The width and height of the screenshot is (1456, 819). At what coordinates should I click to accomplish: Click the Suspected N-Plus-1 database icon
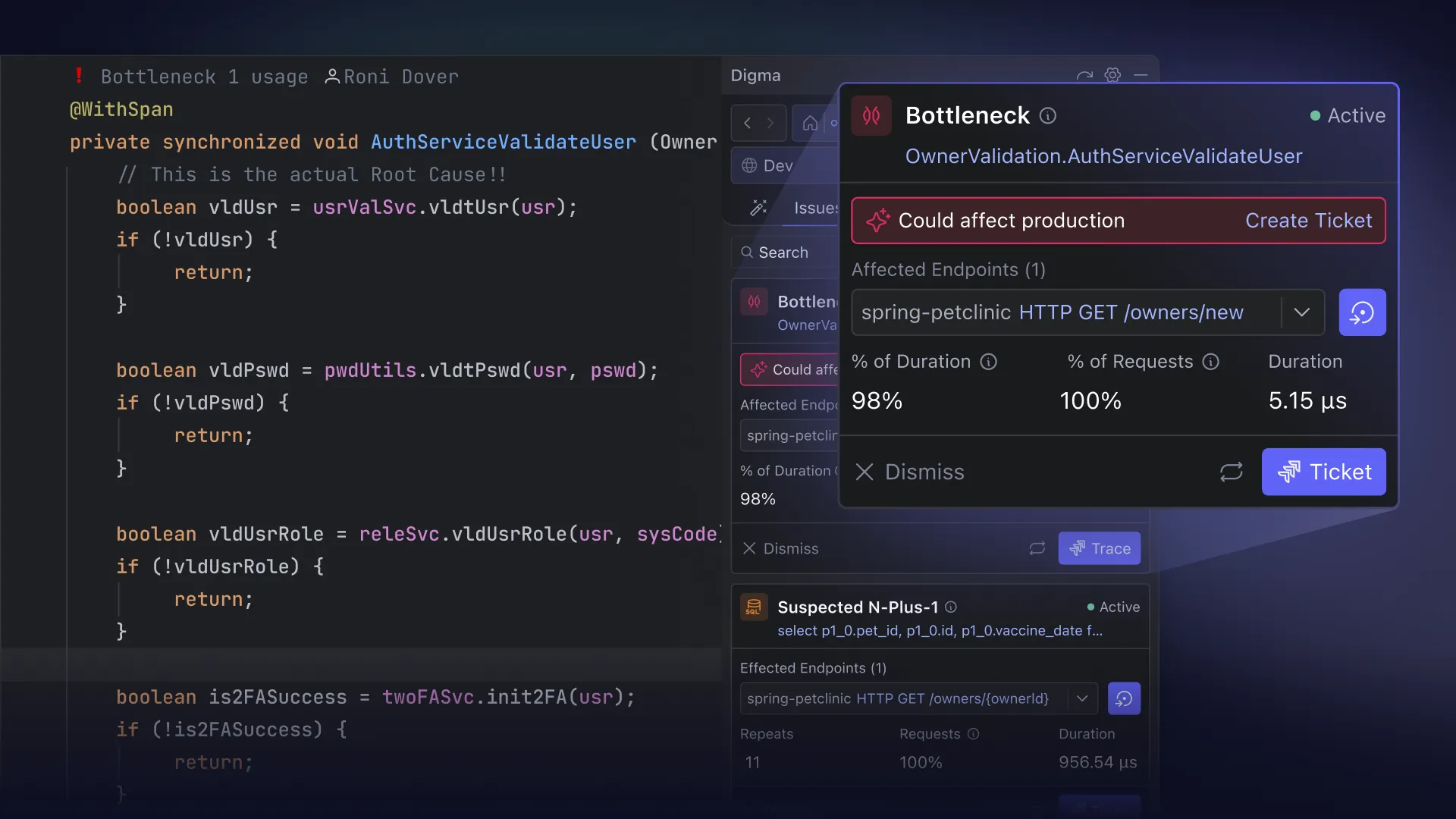(754, 607)
